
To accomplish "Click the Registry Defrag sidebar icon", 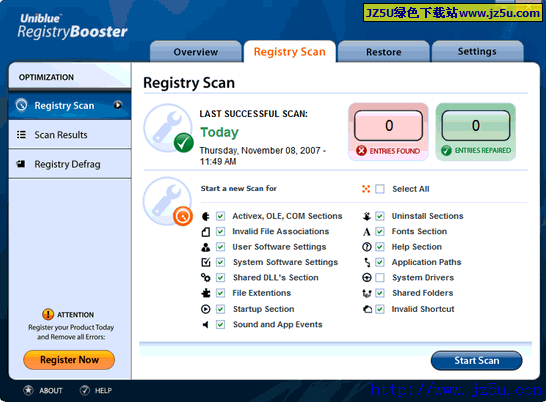I will coord(21,164).
